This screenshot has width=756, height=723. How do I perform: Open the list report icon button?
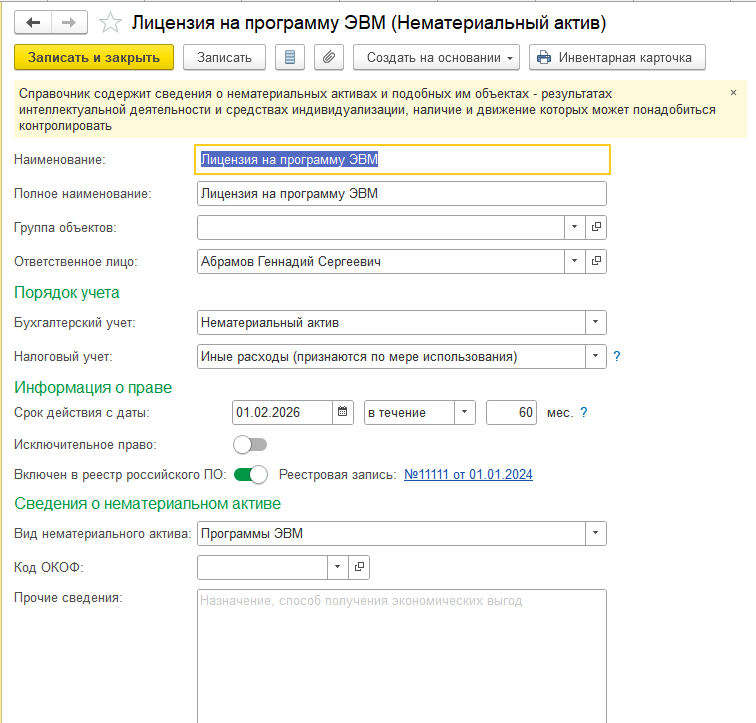click(290, 57)
